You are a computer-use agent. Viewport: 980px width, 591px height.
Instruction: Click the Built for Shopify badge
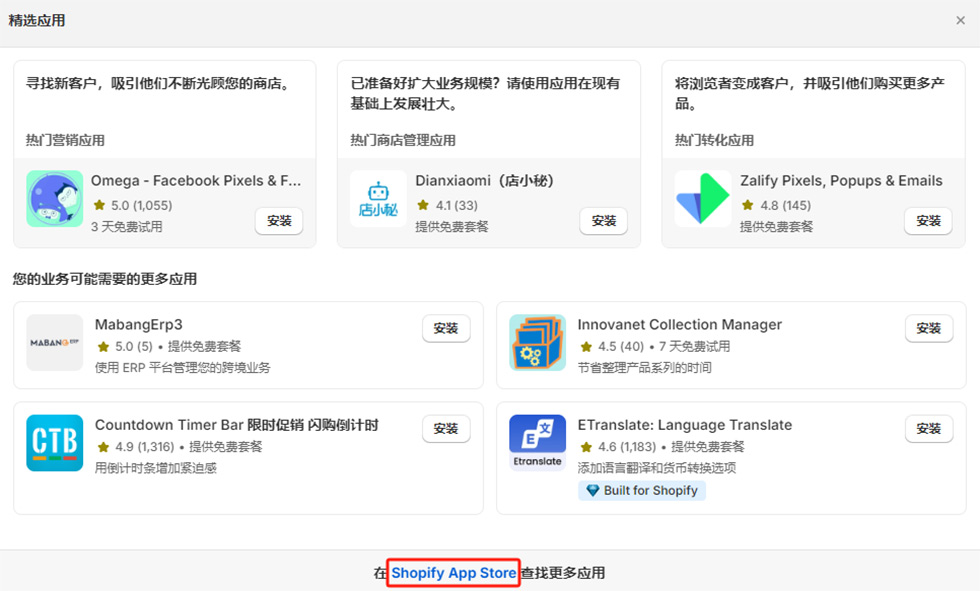click(642, 491)
